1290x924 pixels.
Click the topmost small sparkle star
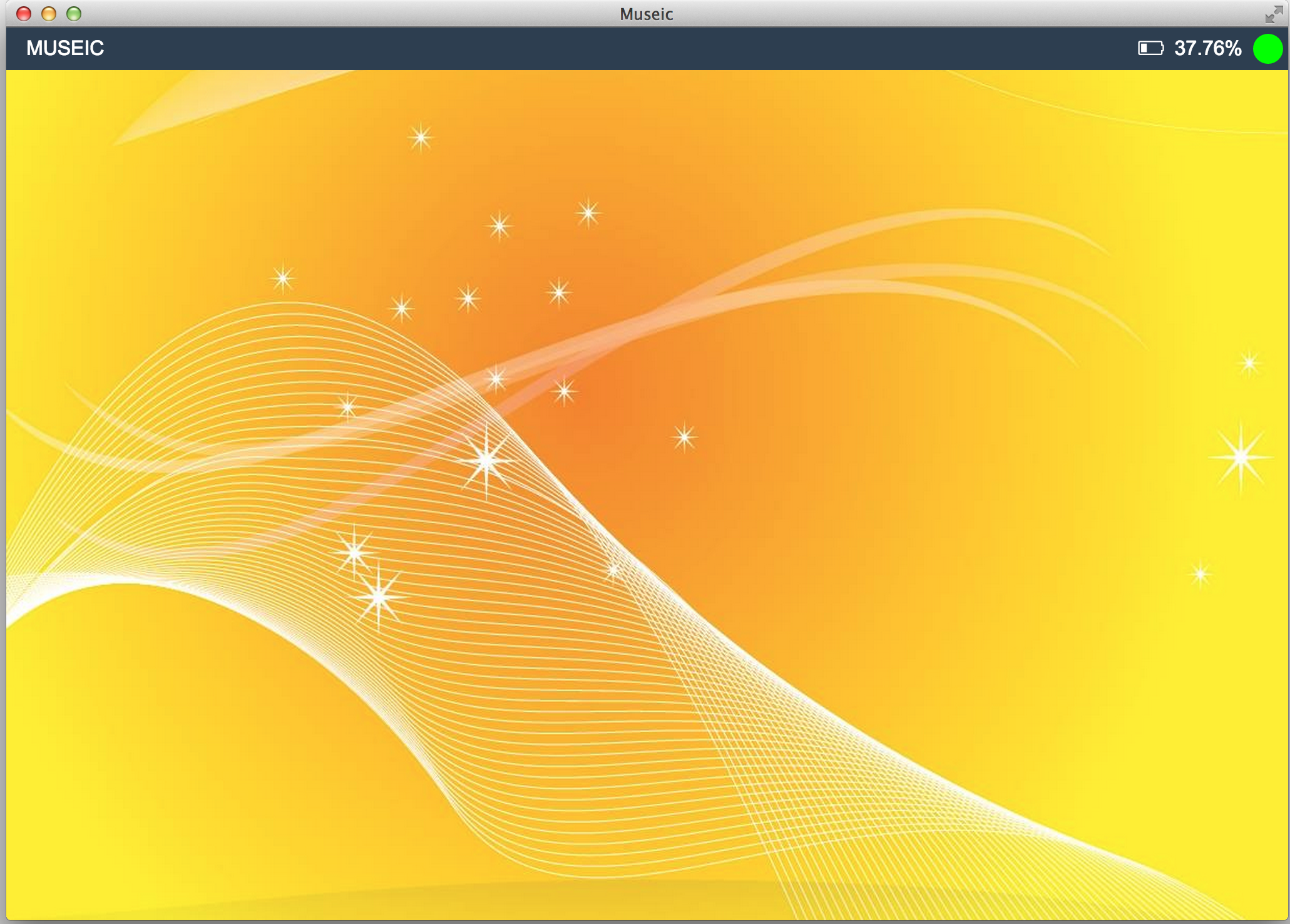point(421,137)
